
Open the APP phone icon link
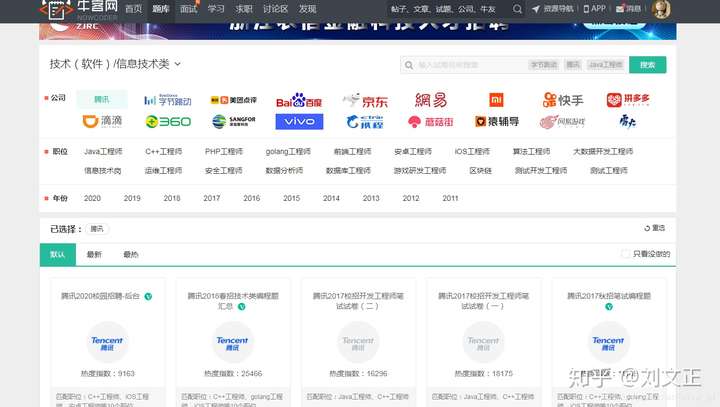coord(594,9)
